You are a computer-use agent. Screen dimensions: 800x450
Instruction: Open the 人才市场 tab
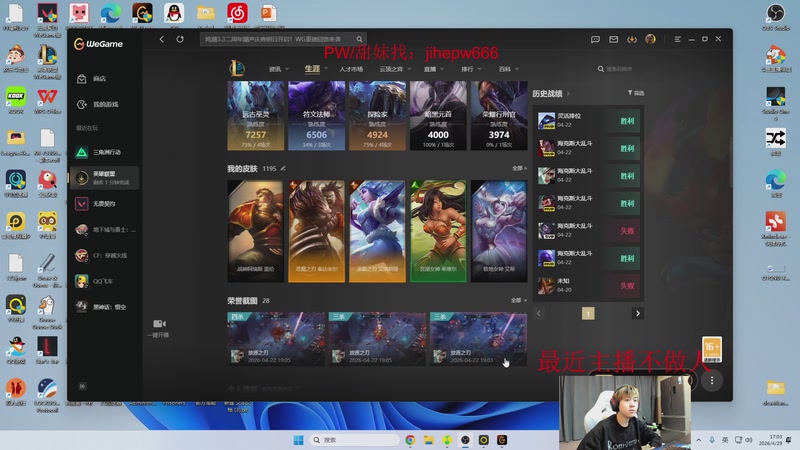click(x=351, y=69)
